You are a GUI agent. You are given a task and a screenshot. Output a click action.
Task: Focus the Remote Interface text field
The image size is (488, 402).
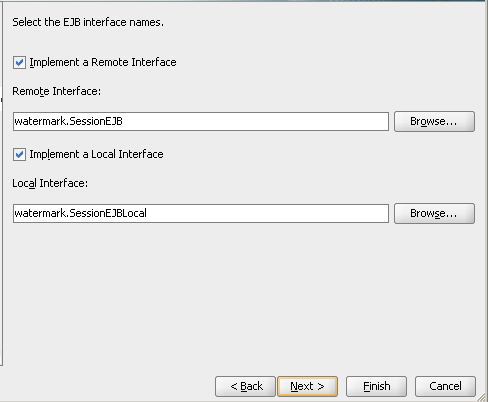[201, 121]
